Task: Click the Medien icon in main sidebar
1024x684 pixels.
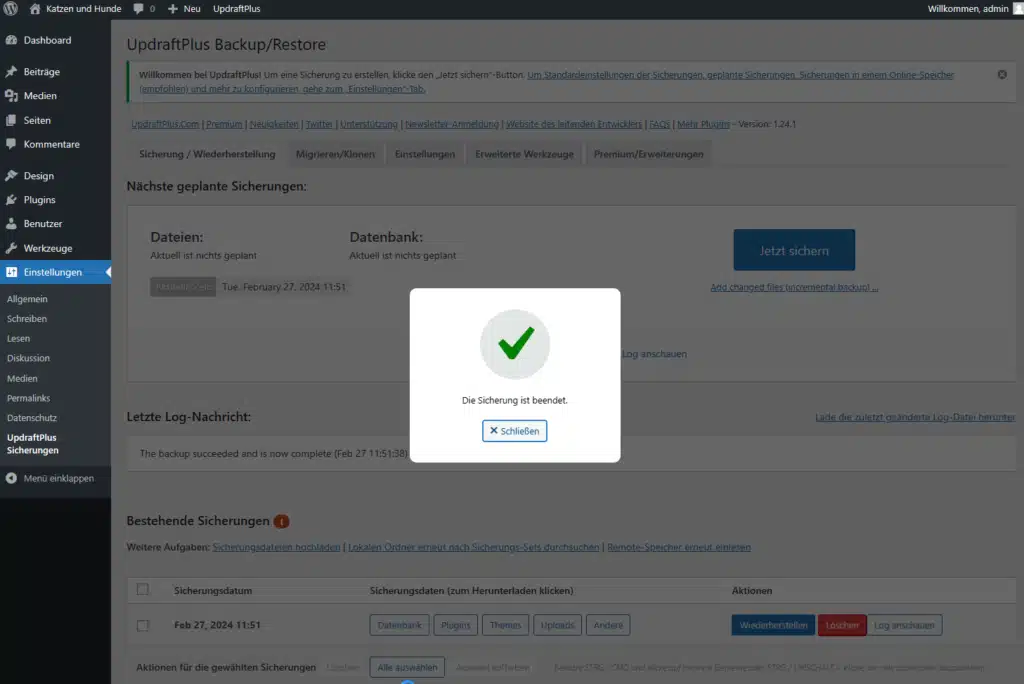Action: coord(11,95)
